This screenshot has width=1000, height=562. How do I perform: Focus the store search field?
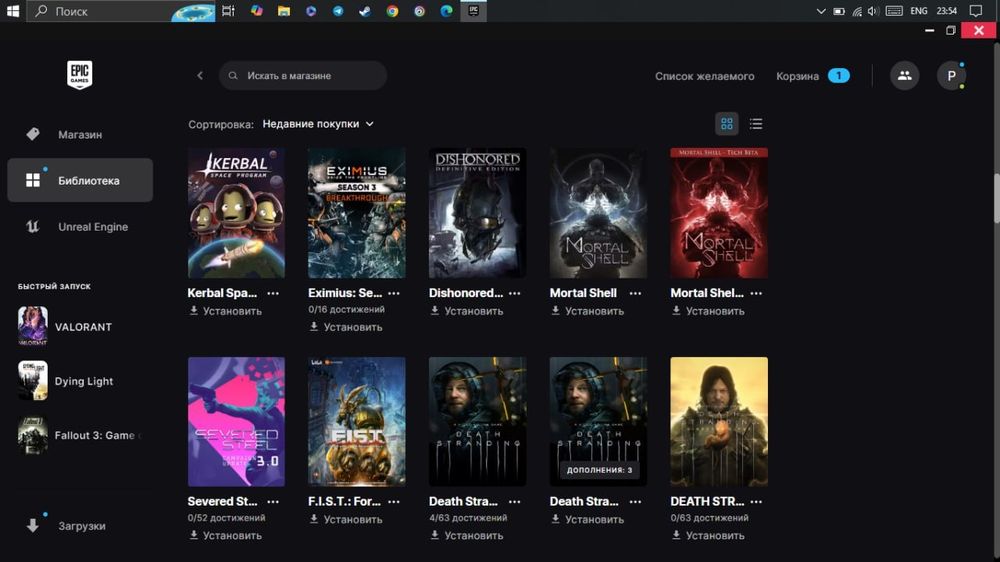[303, 75]
